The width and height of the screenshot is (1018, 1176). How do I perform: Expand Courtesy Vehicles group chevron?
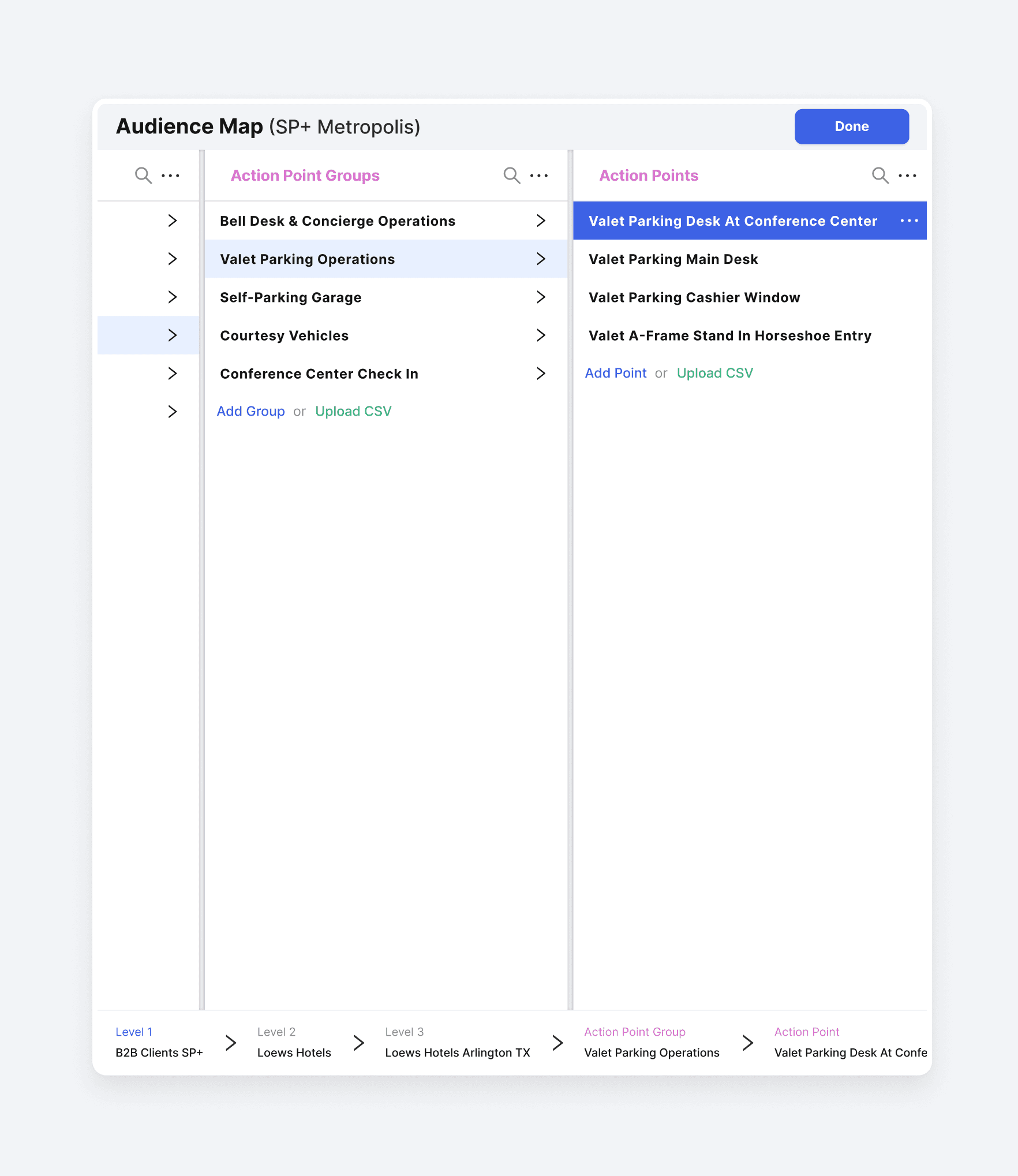(541, 335)
